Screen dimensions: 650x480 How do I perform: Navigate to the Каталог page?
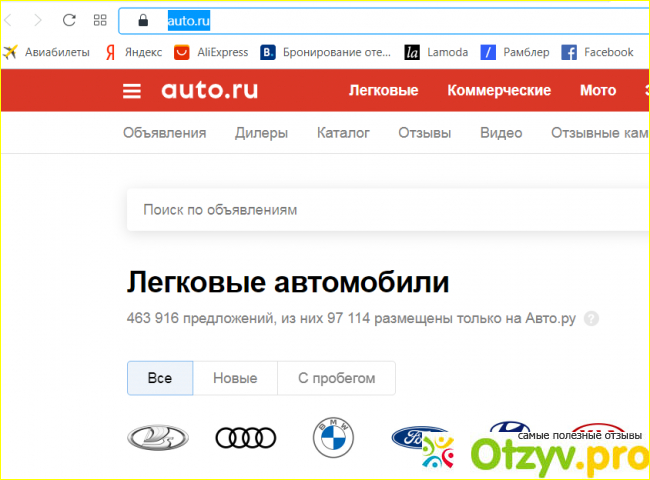pyautogui.click(x=343, y=133)
